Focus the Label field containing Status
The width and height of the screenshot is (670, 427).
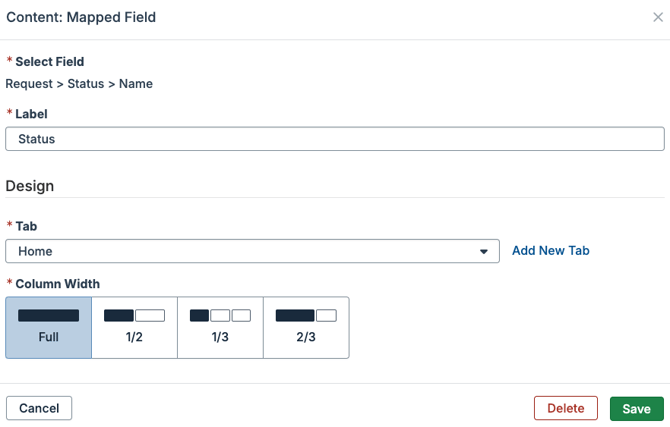[x=335, y=139]
